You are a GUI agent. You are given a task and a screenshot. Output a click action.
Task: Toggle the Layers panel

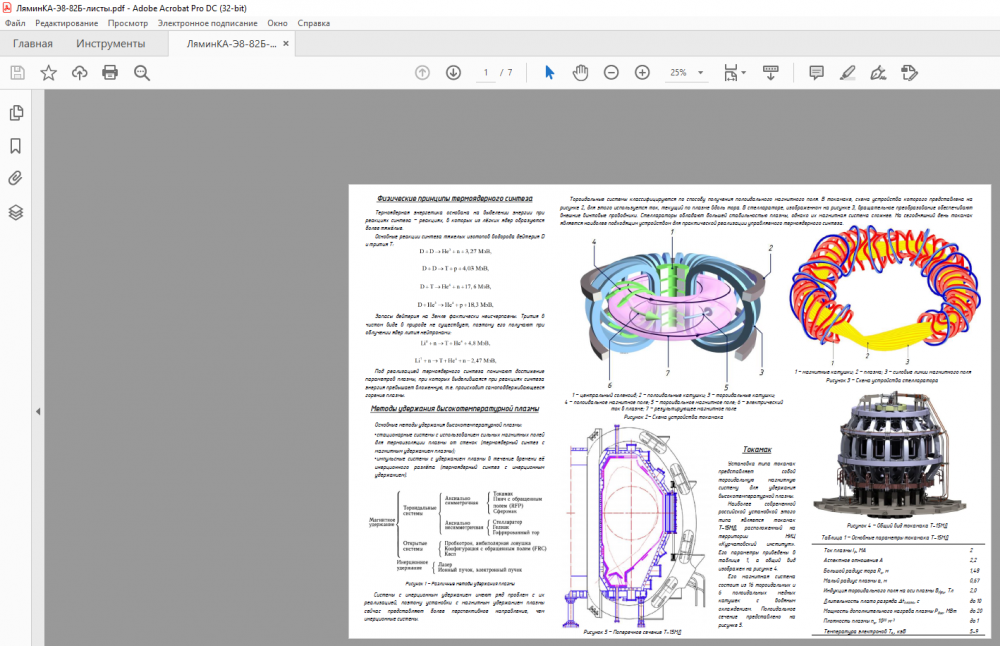pyautogui.click(x=16, y=212)
